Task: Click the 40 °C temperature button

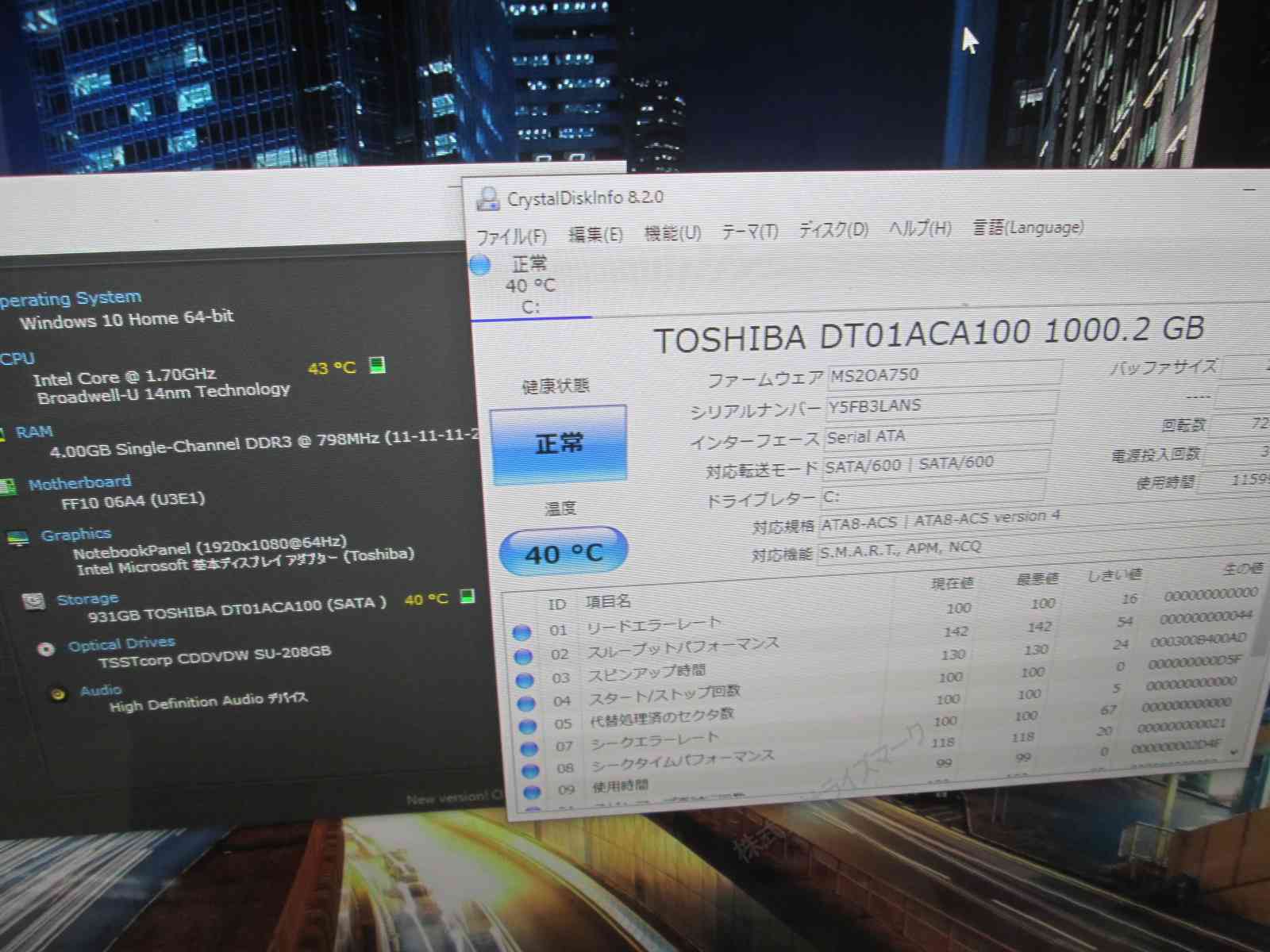Action: (x=564, y=553)
